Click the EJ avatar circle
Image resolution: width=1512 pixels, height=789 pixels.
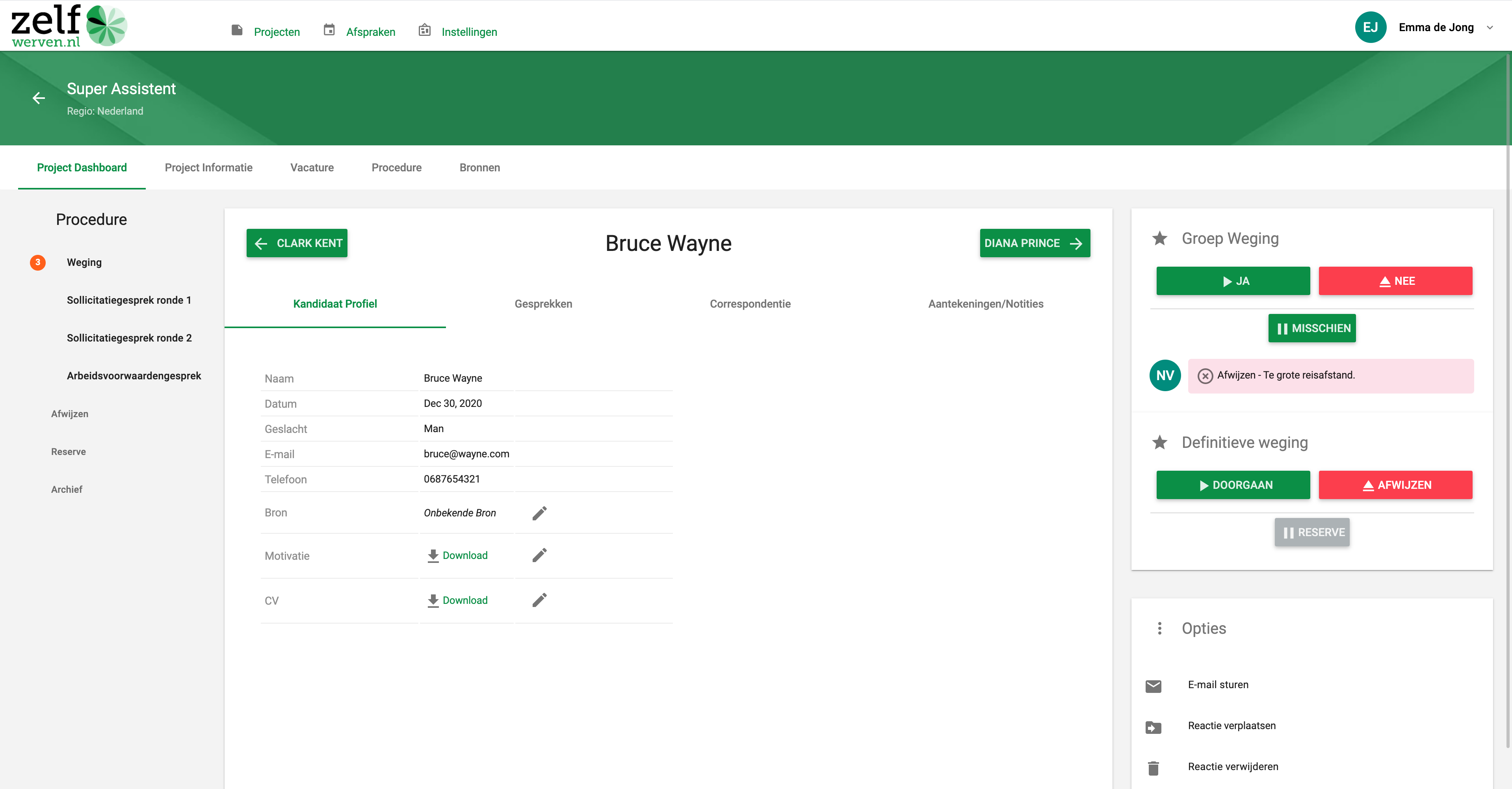[1371, 28]
